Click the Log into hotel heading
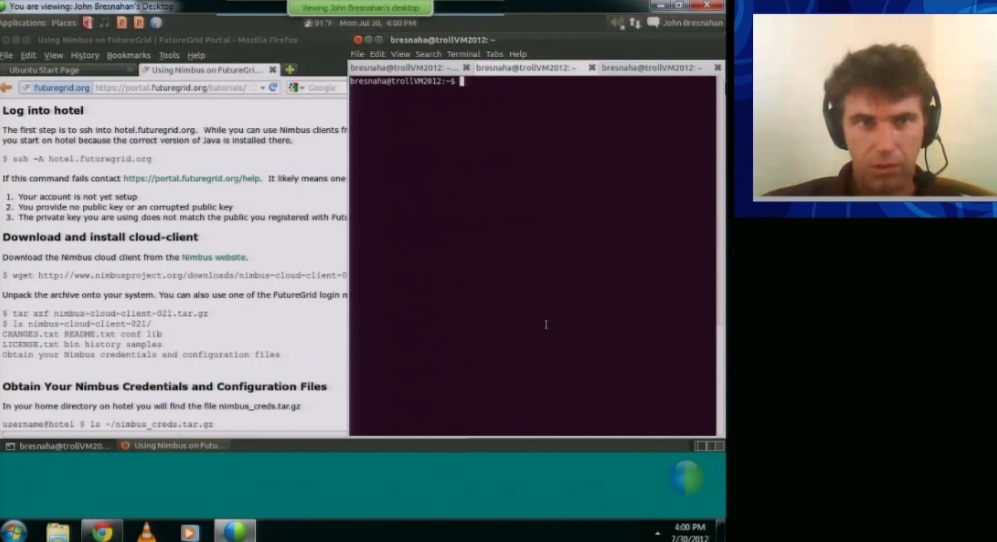This screenshot has height=542, width=997. (43, 111)
